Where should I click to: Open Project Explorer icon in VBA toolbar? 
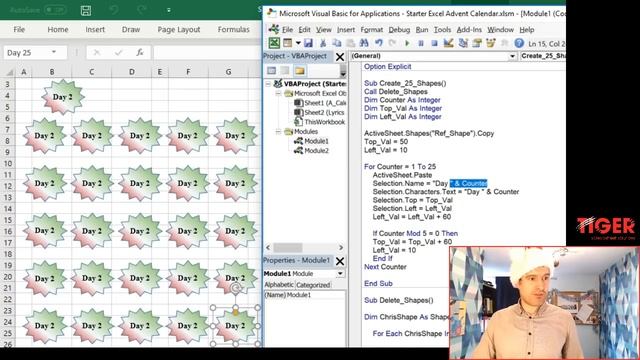click(463, 43)
